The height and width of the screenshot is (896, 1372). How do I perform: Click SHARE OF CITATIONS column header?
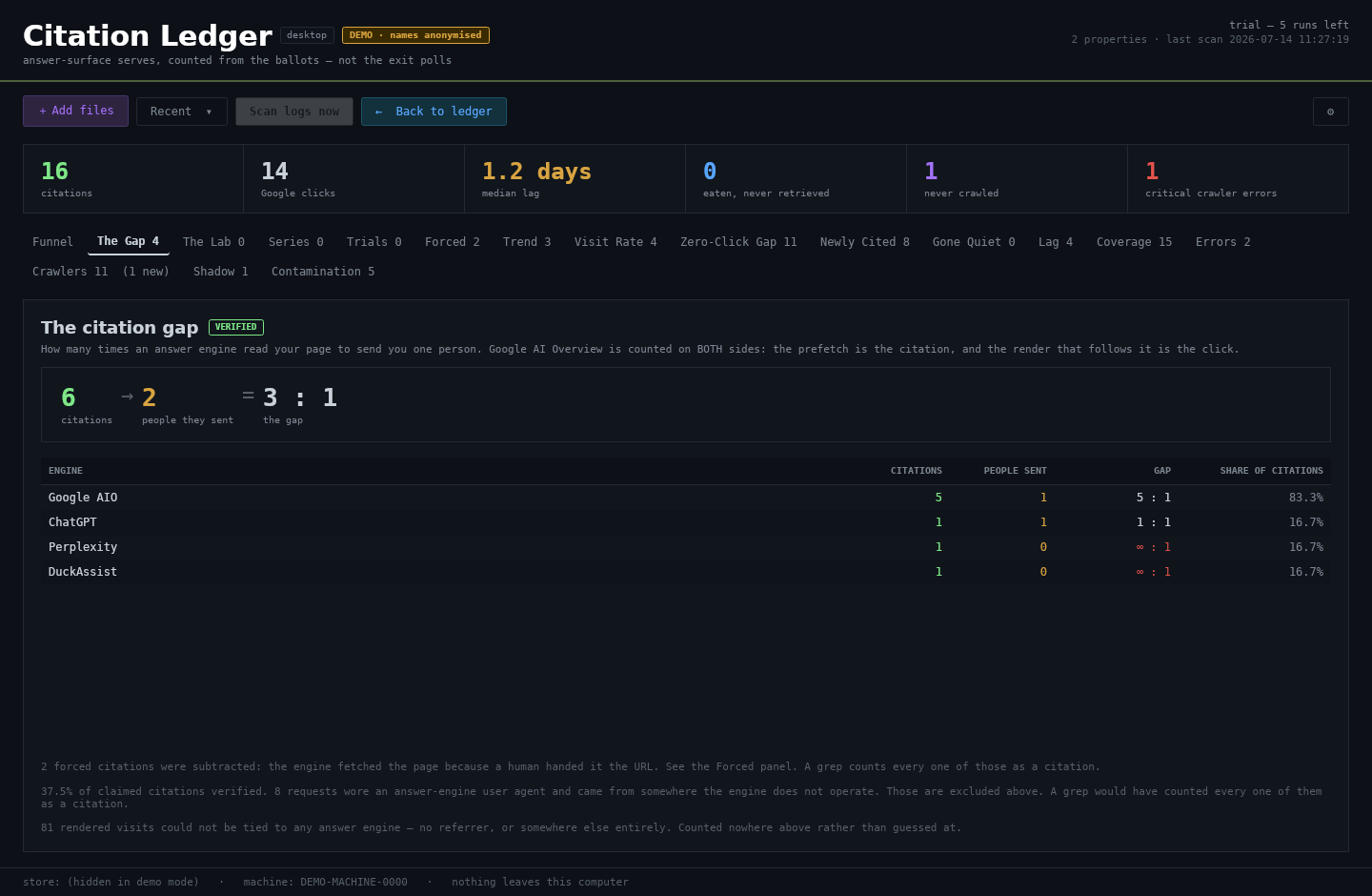coord(1272,471)
